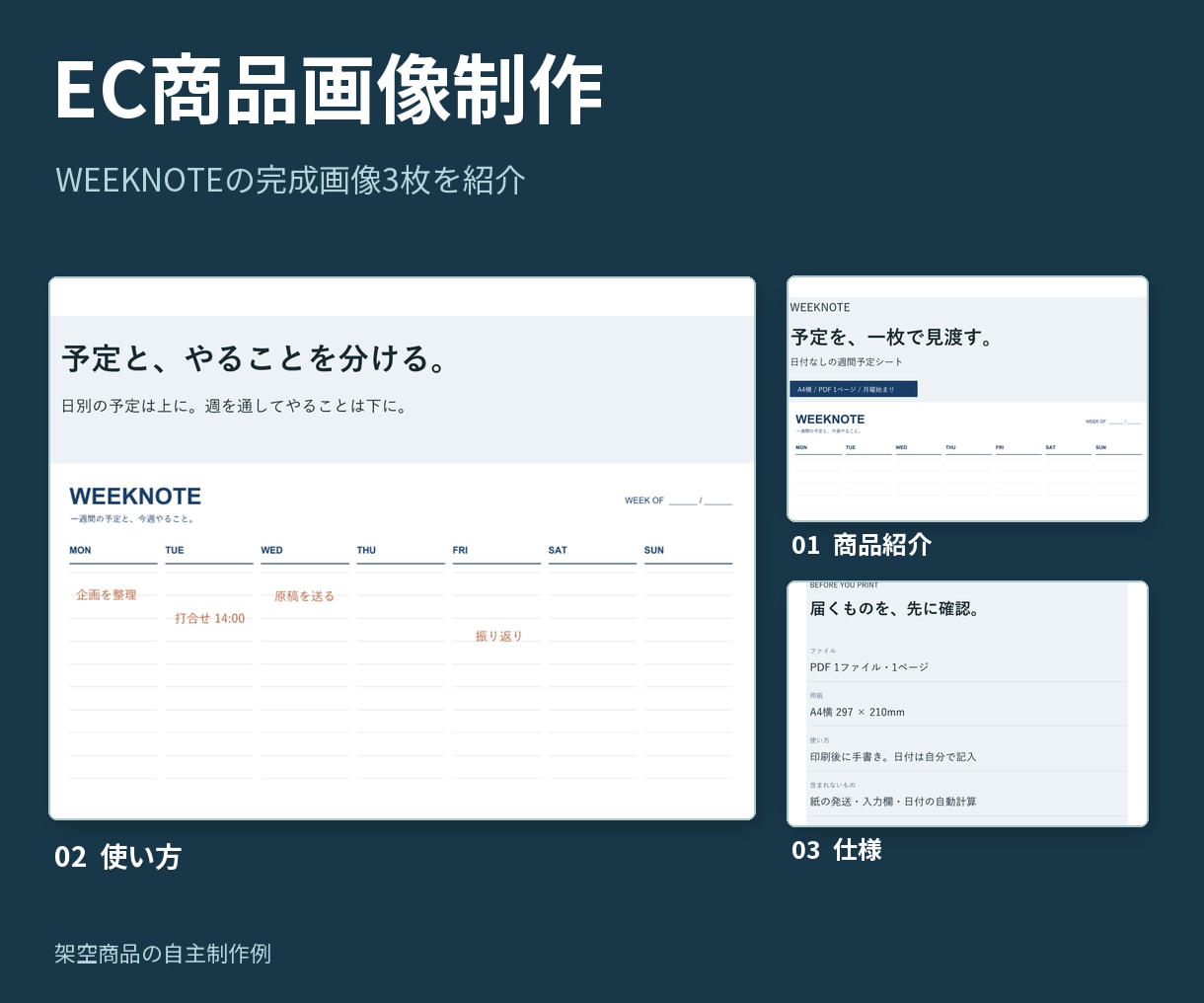Click the WEEK OF date blank in the 02 image
Viewport: 1204px width, 1003px height.
pyautogui.click(x=678, y=501)
